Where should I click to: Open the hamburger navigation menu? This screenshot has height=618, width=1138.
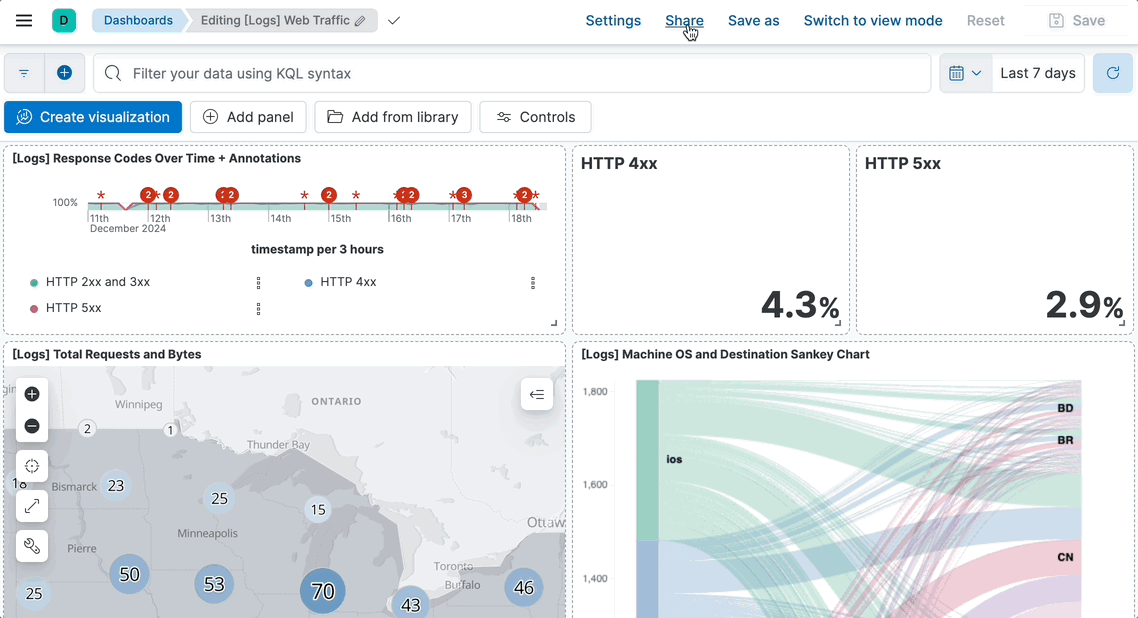(24, 20)
